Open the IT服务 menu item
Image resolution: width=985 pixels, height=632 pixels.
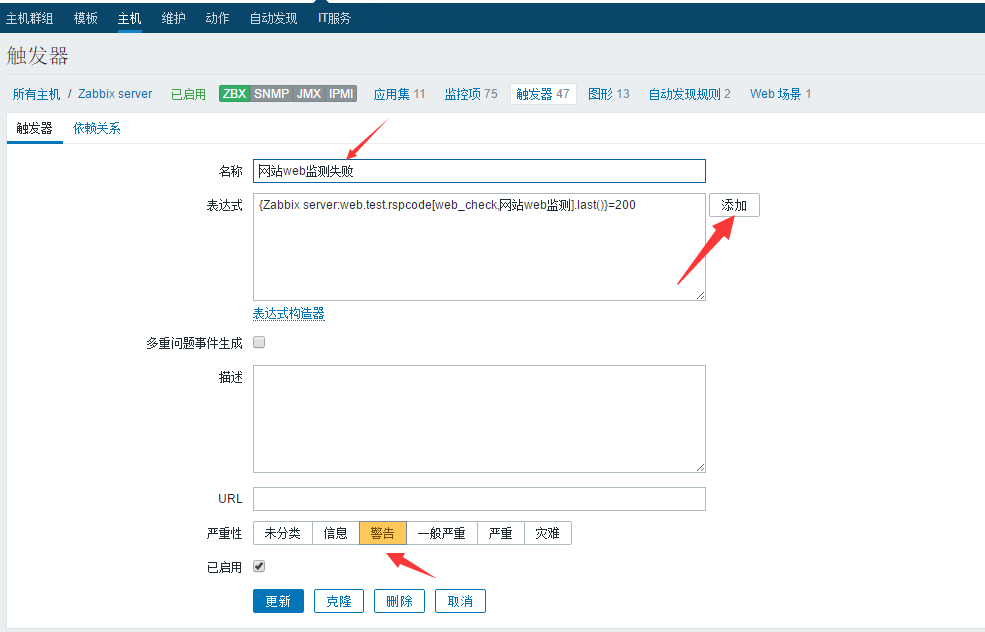point(334,18)
